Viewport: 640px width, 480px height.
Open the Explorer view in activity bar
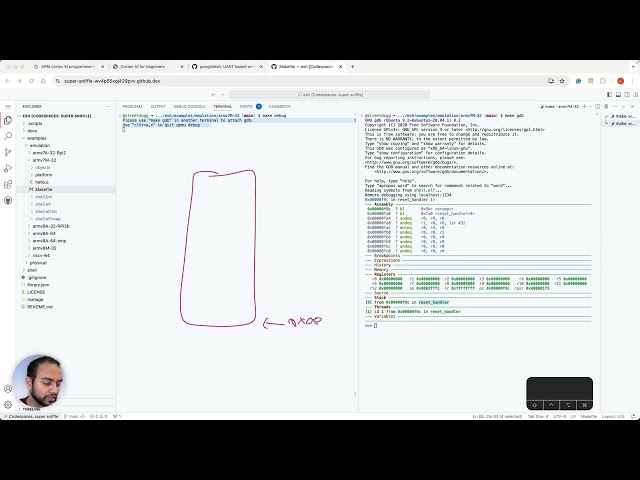click(8, 120)
